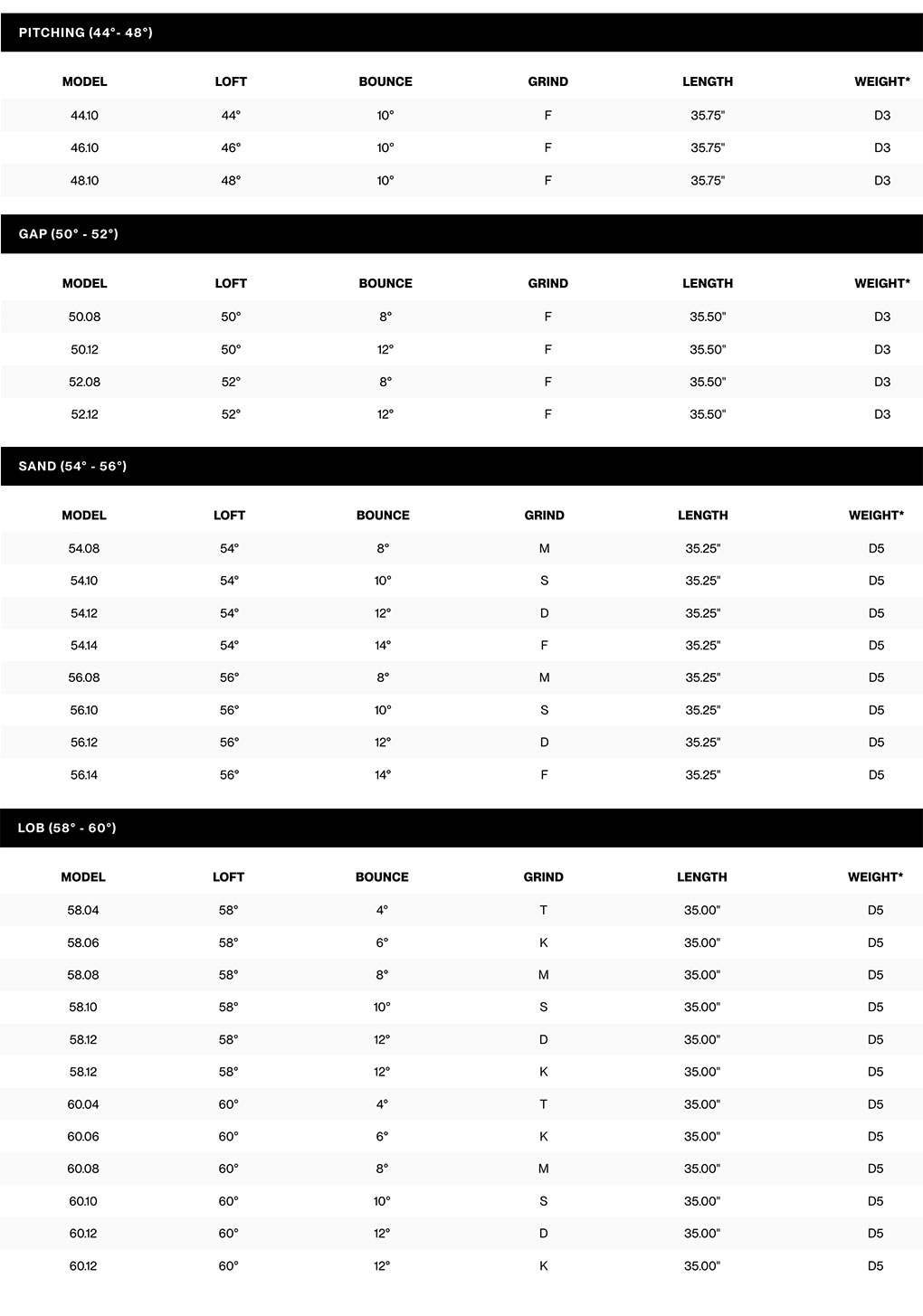
Task: Click the PITCHING (44°- 48°) section header
Action: pyautogui.click(x=86, y=33)
